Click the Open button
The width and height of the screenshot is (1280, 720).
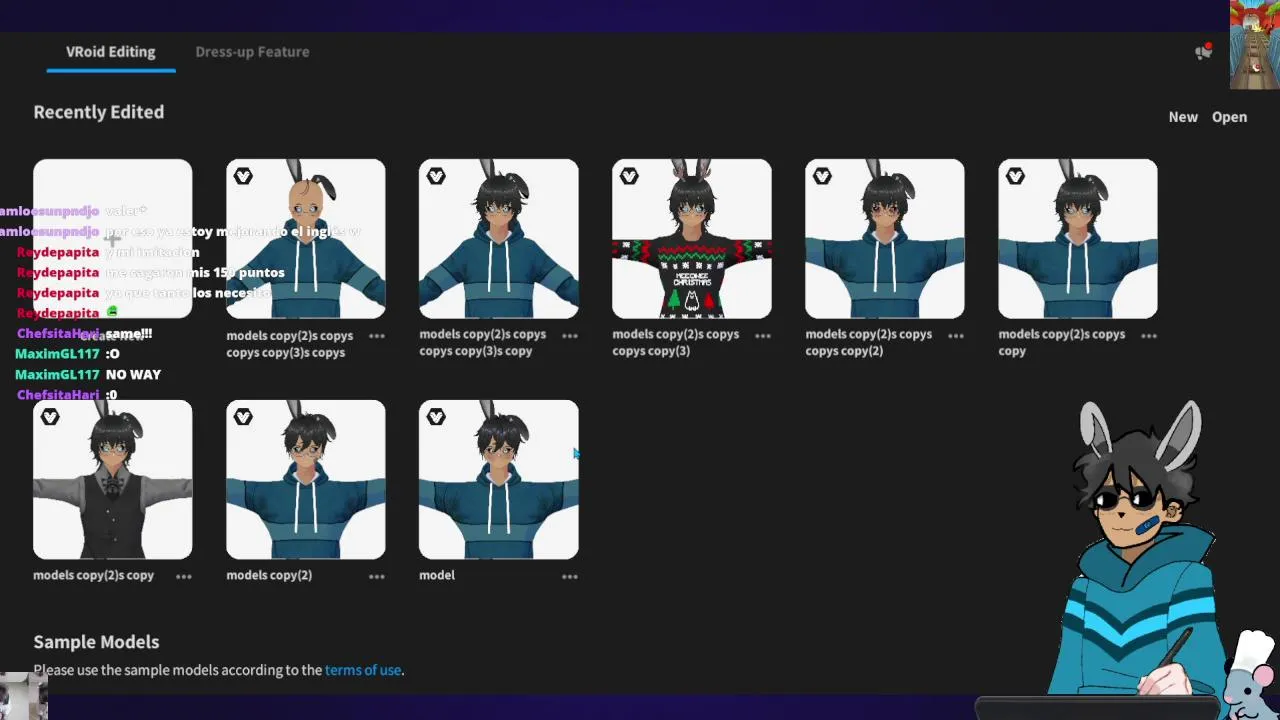[1229, 117]
